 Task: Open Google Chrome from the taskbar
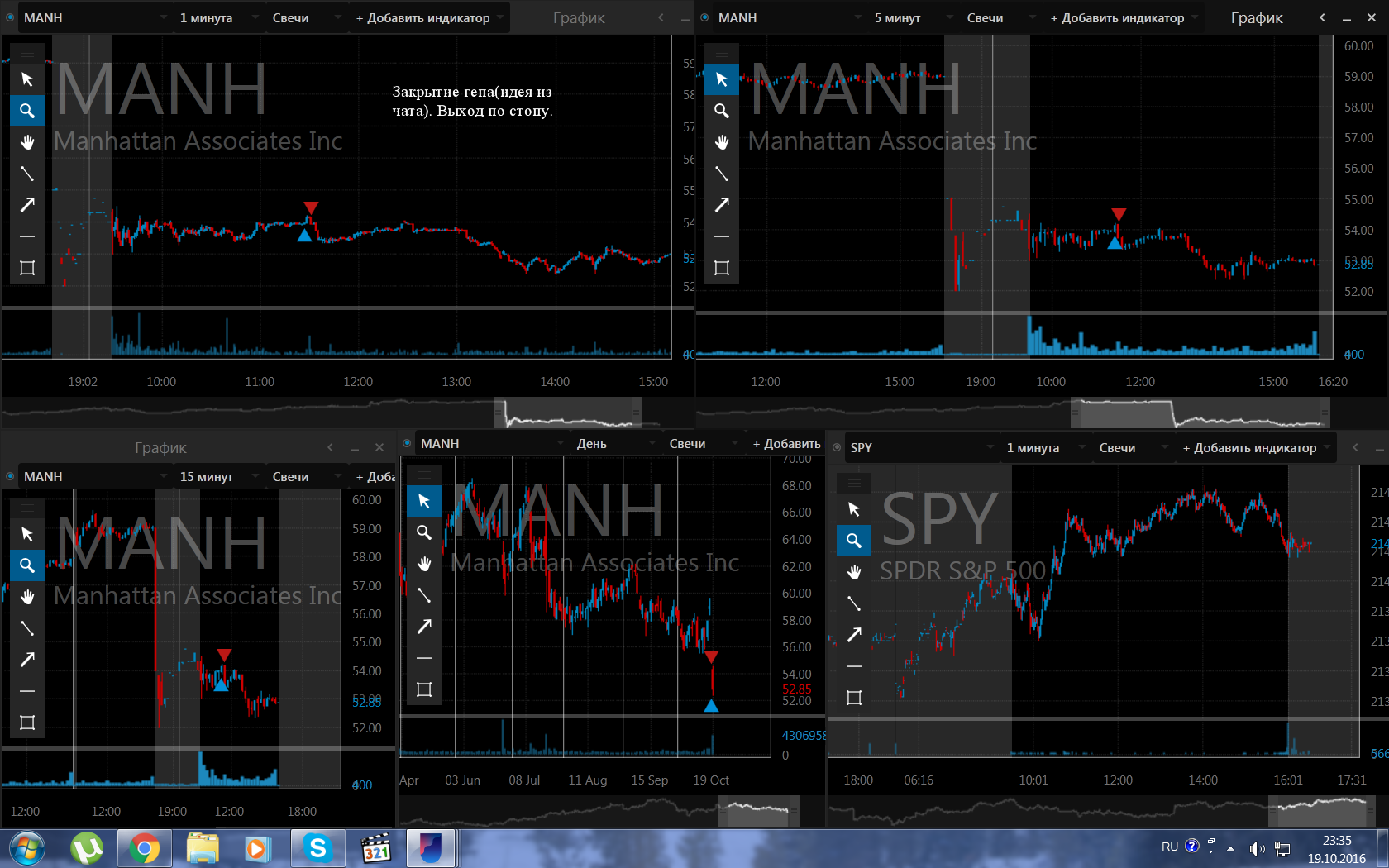[145, 848]
